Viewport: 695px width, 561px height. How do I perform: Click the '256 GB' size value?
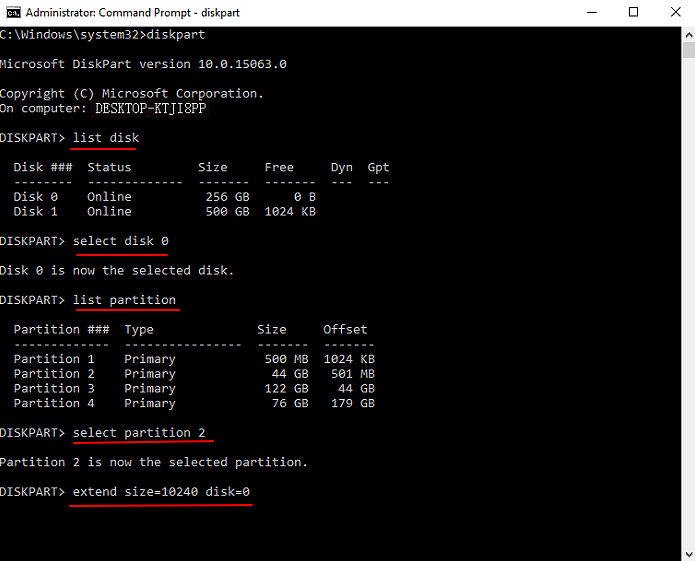point(227,197)
